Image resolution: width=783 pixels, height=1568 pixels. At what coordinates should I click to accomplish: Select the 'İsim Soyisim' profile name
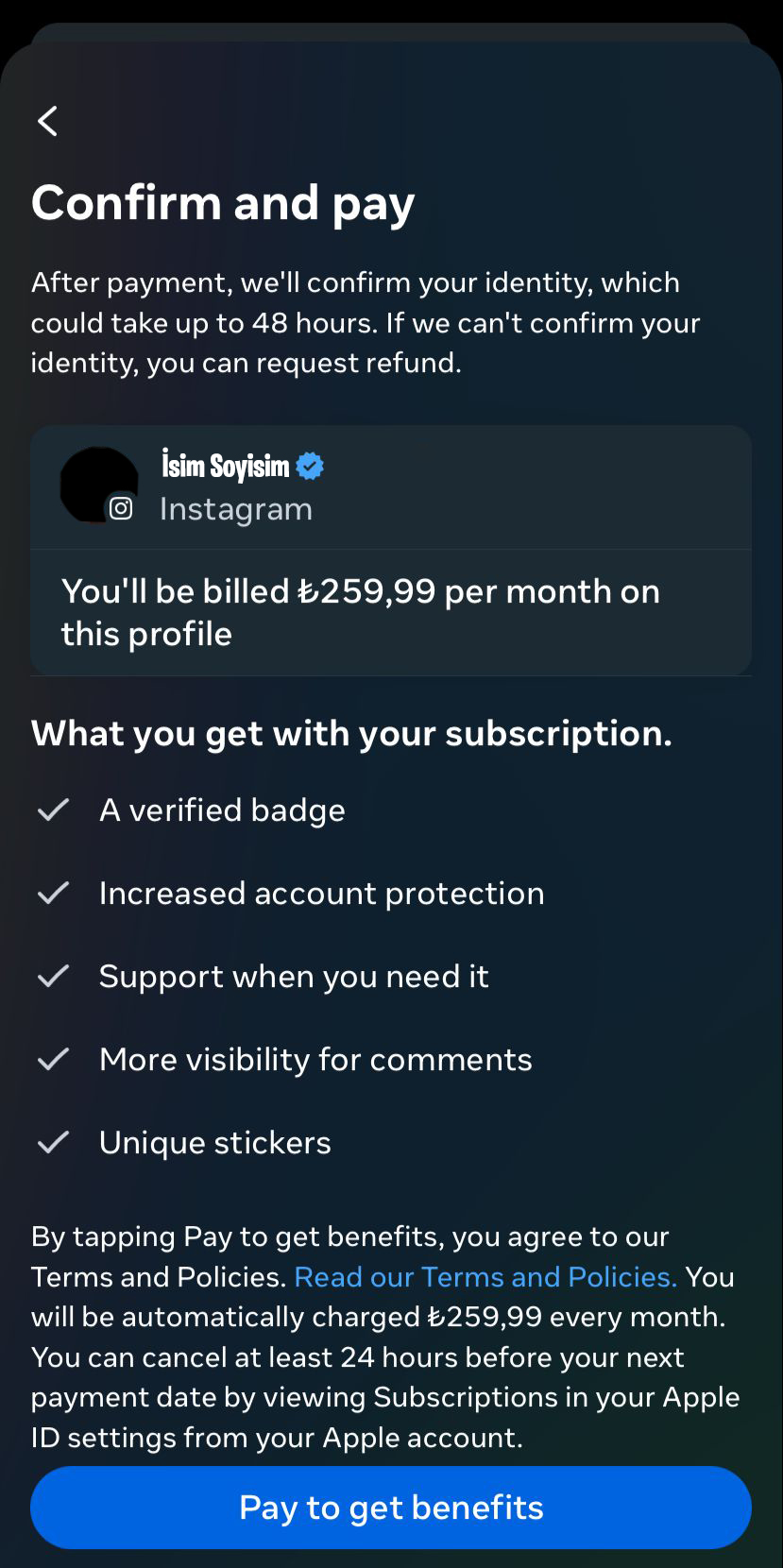click(226, 466)
